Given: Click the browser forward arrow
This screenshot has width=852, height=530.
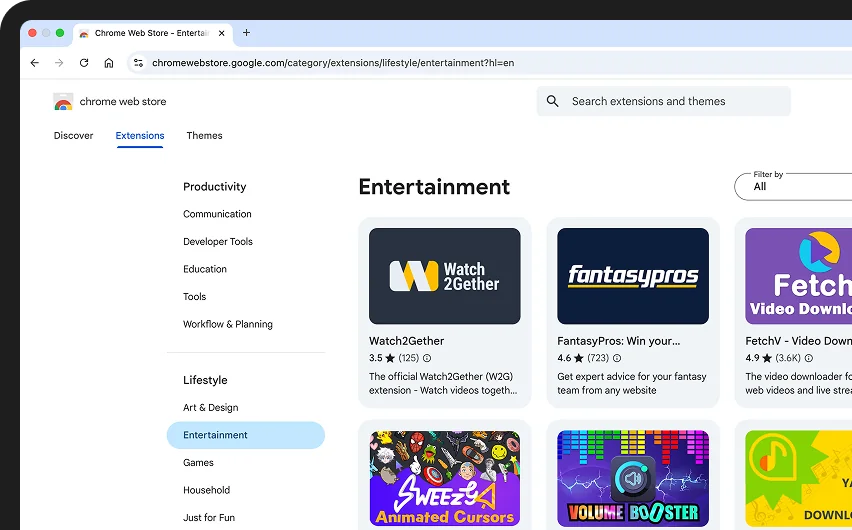Looking at the screenshot, I should (59, 63).
